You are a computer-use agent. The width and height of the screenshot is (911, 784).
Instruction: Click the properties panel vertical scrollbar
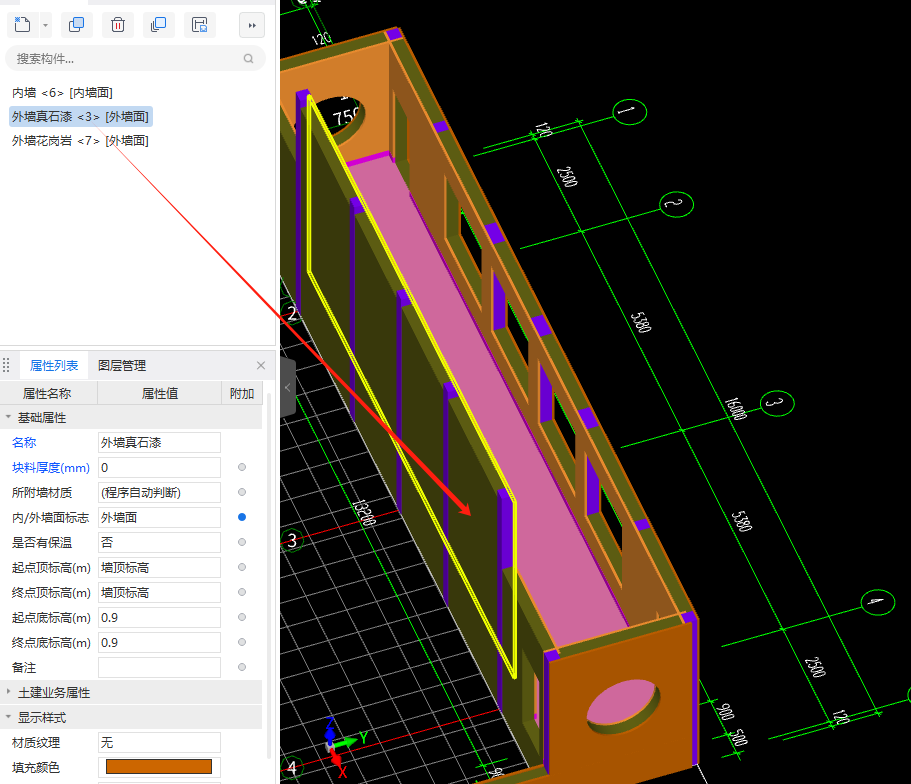[x=268, y=575]
